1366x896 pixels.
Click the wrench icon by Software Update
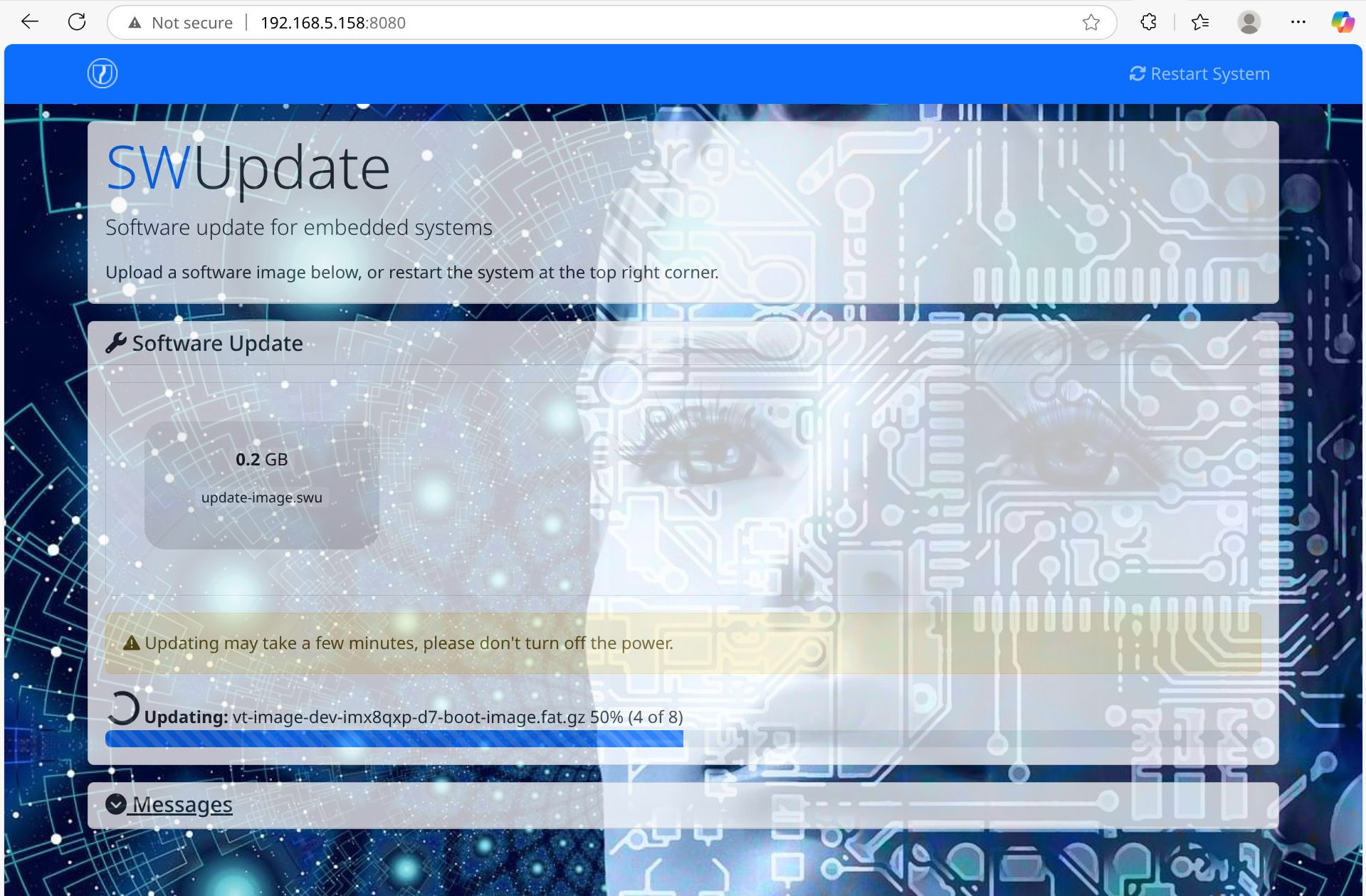pyautogui.click(x=115, y=343)
